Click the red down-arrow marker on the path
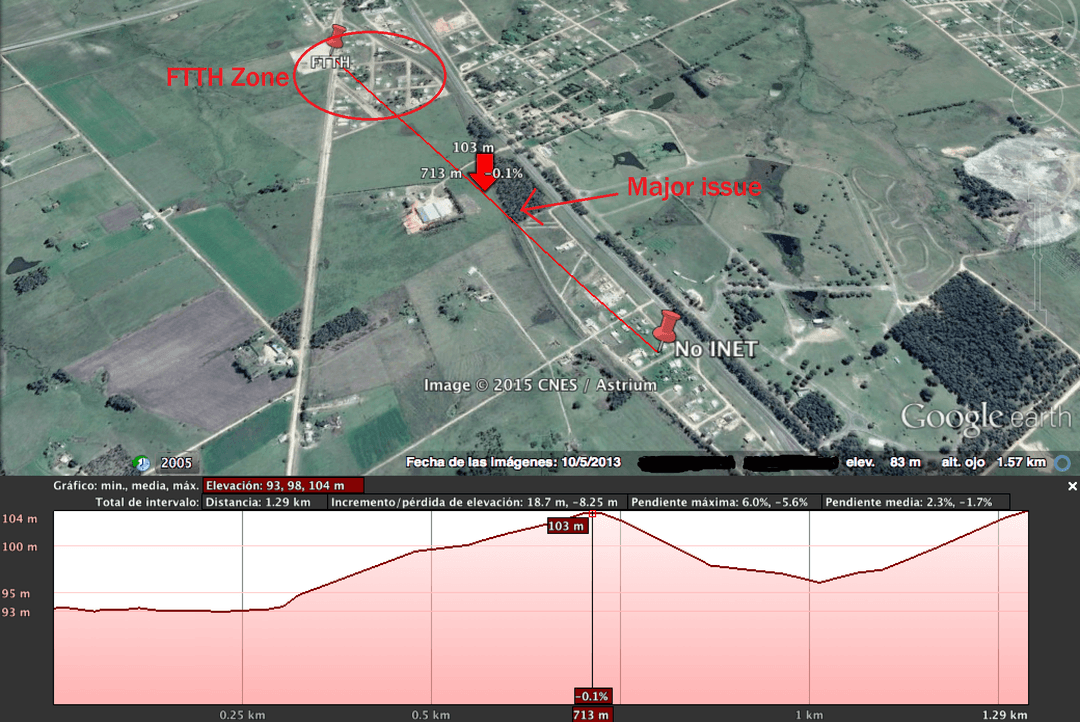This screenshot has height=722, width=1080. tap(485, 172)
